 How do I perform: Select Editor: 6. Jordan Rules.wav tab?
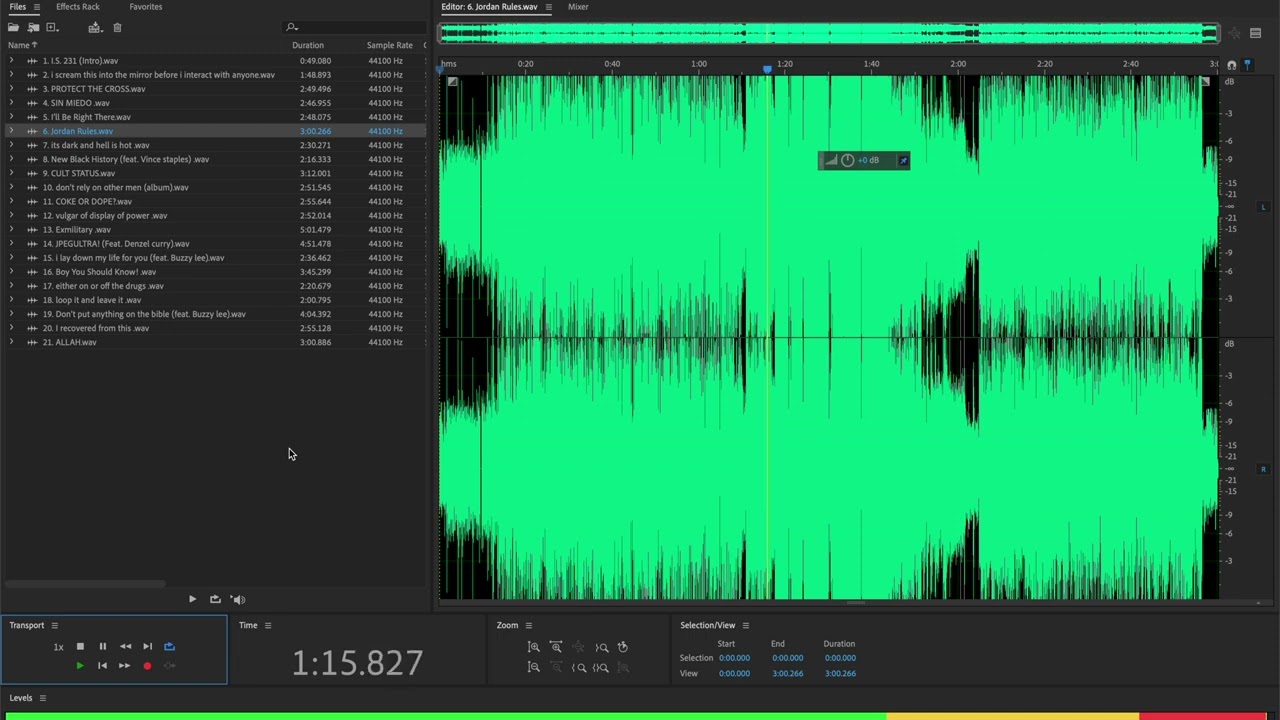tap(489, 7)
